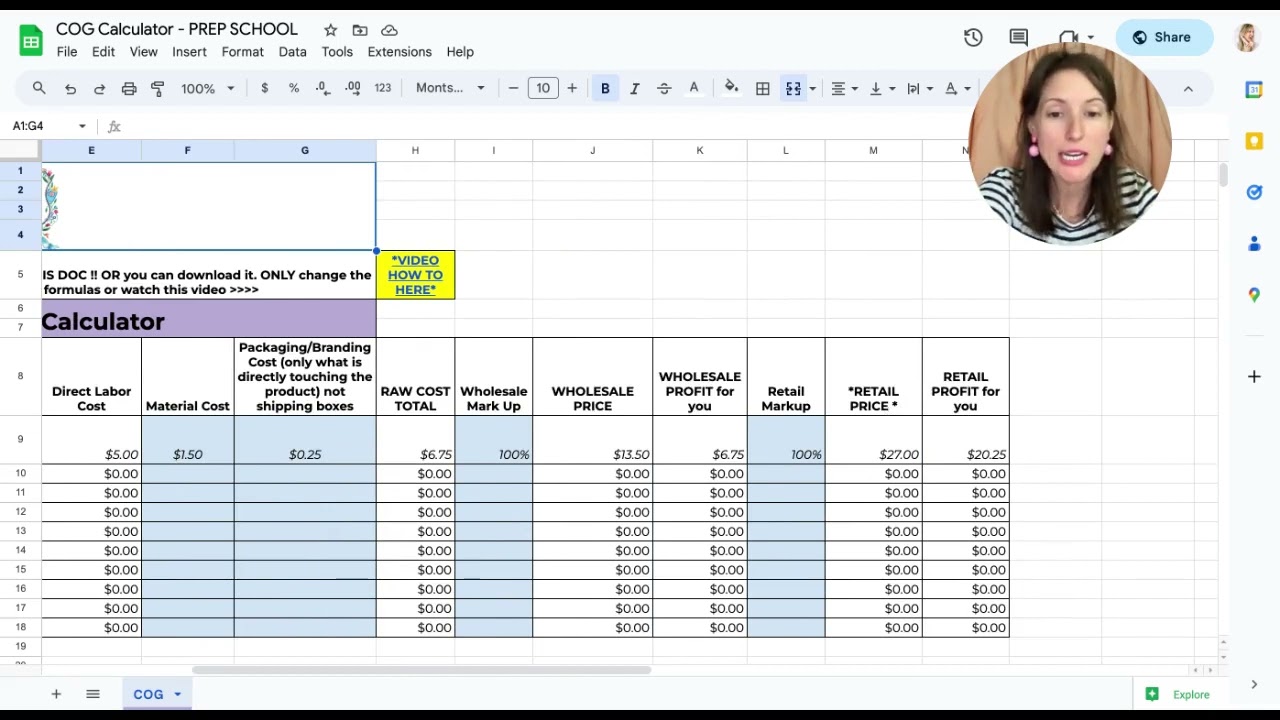Open the zoom 100% dropdown
Screen dimensions: 1280x720
tap(207, 88)
